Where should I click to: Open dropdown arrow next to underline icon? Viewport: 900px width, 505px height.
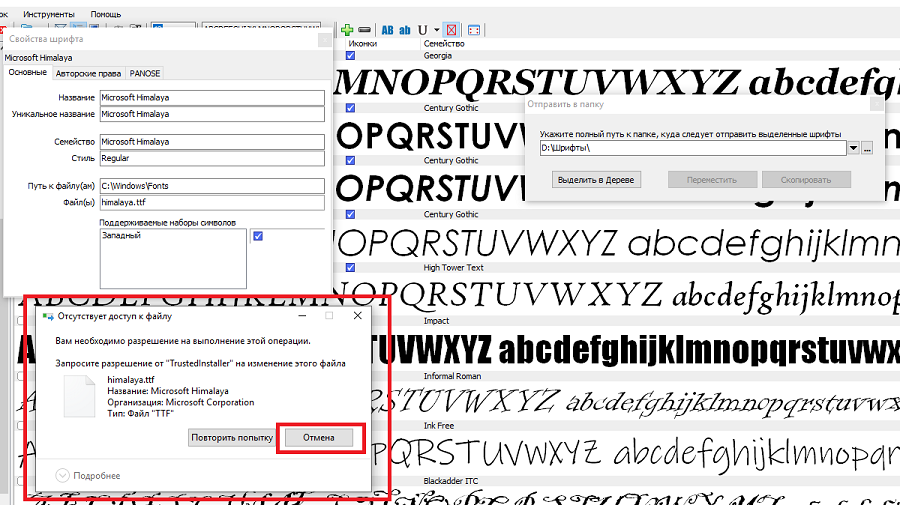pos(435,30)
